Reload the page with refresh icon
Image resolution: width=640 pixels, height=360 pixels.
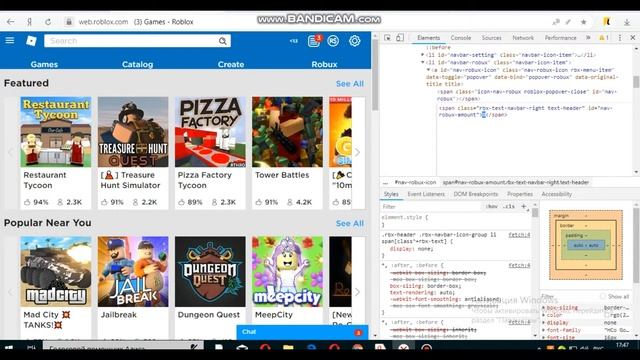(x=48, y=22)
